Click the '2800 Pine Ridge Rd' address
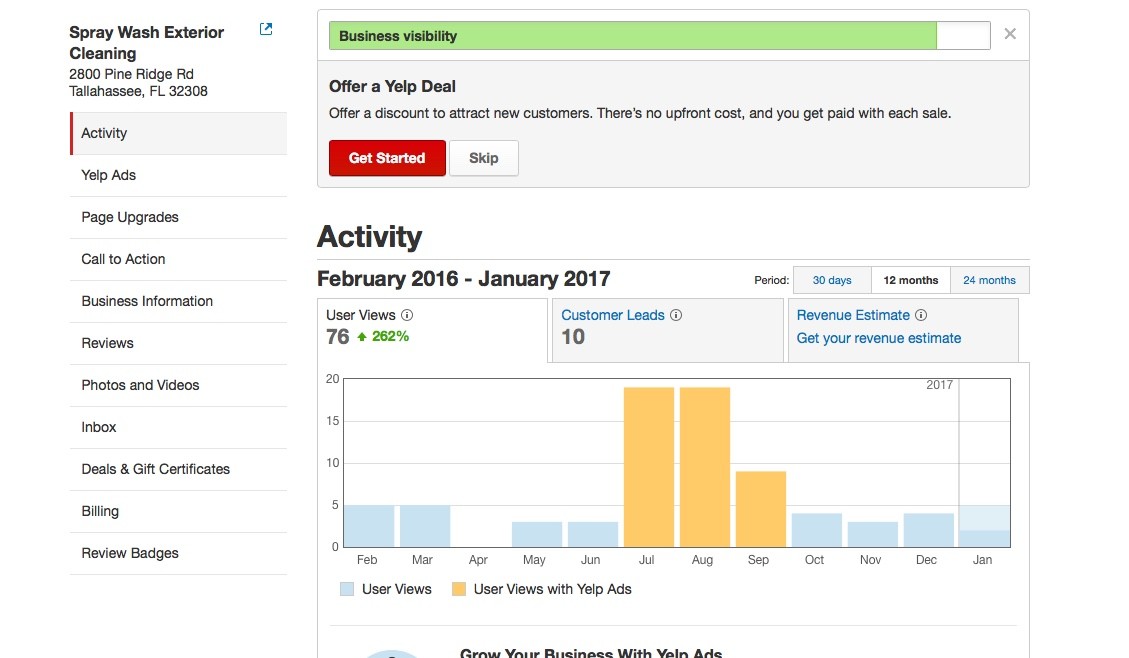Image resolution: width=1129 pixels, height=658 pixels. pyautogui.click(x=131, y=74)
